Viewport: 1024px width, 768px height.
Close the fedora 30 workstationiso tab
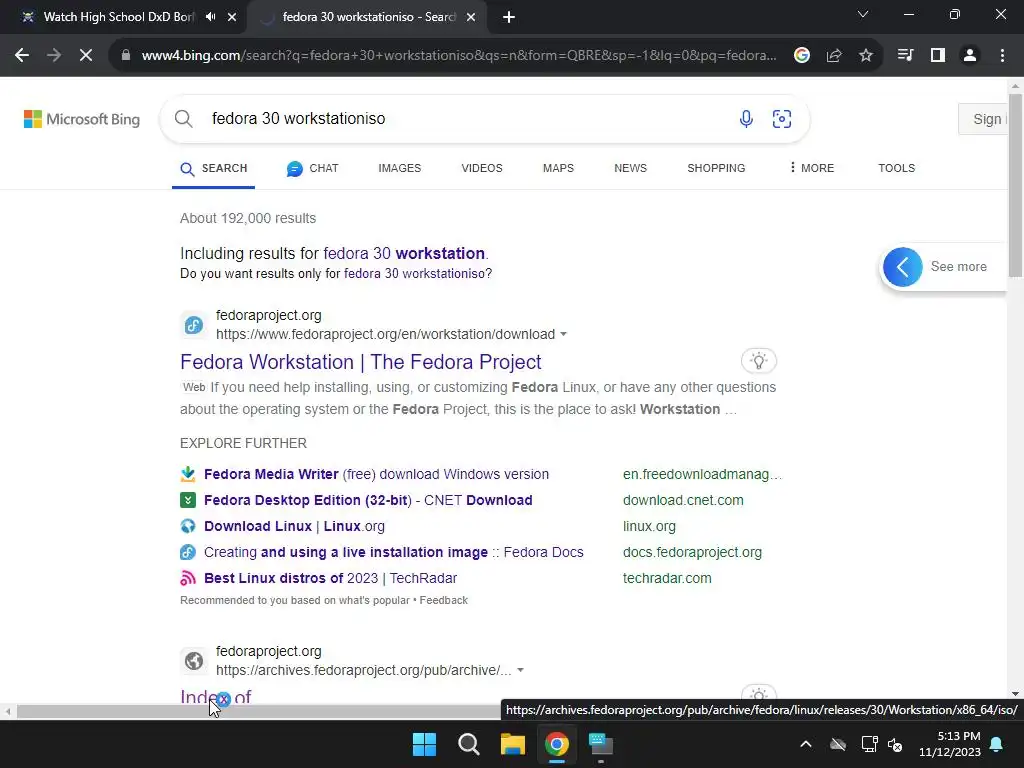click(x=470, y=18)
